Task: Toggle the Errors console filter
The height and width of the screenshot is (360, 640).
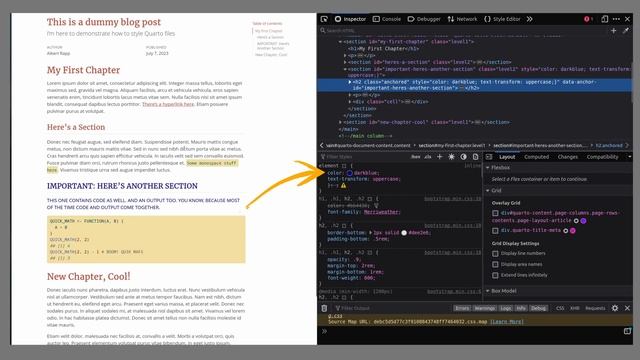Action: point(462,308)
